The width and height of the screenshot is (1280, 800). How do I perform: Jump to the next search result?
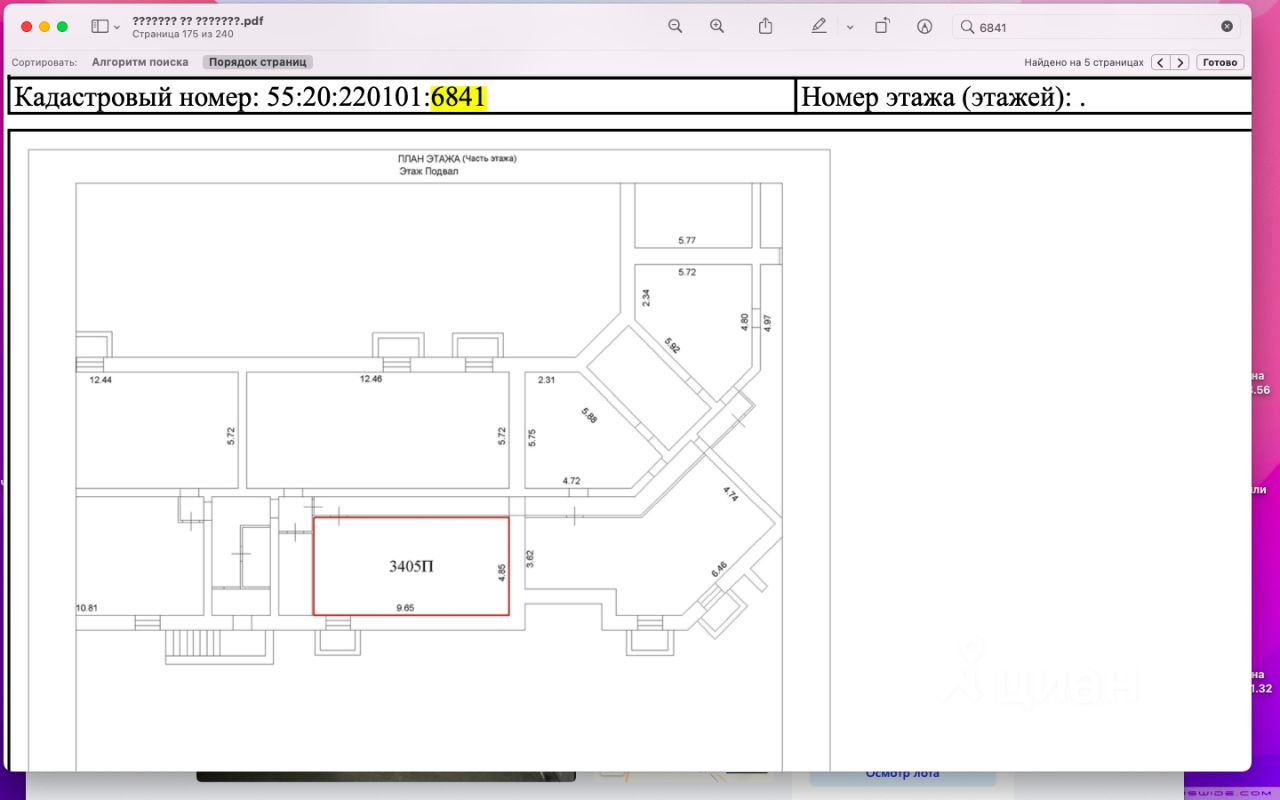point(1181,62)
